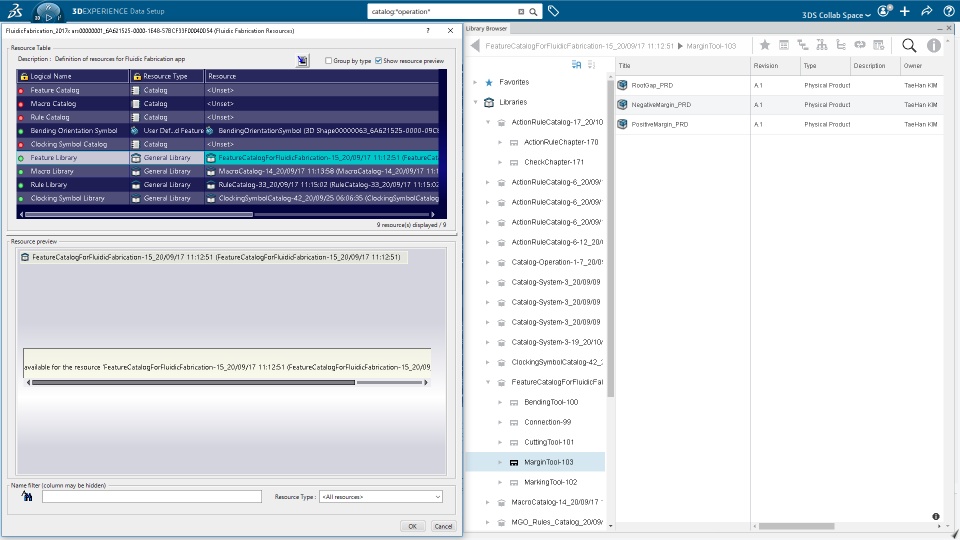Open dialog help question mark
960x540 pixels.
coord(428,31)
